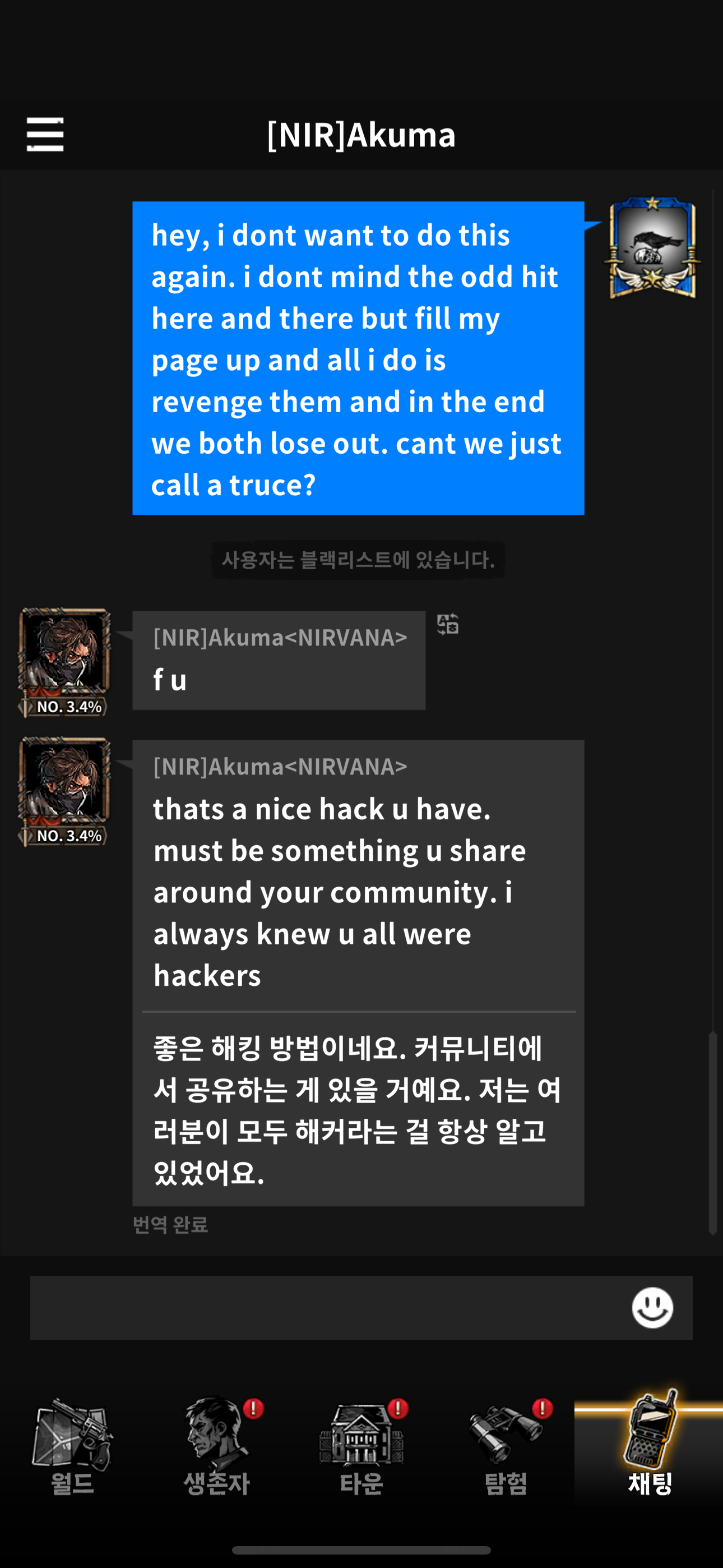Open the emoji smiley picker

[x=652, y=1307]
